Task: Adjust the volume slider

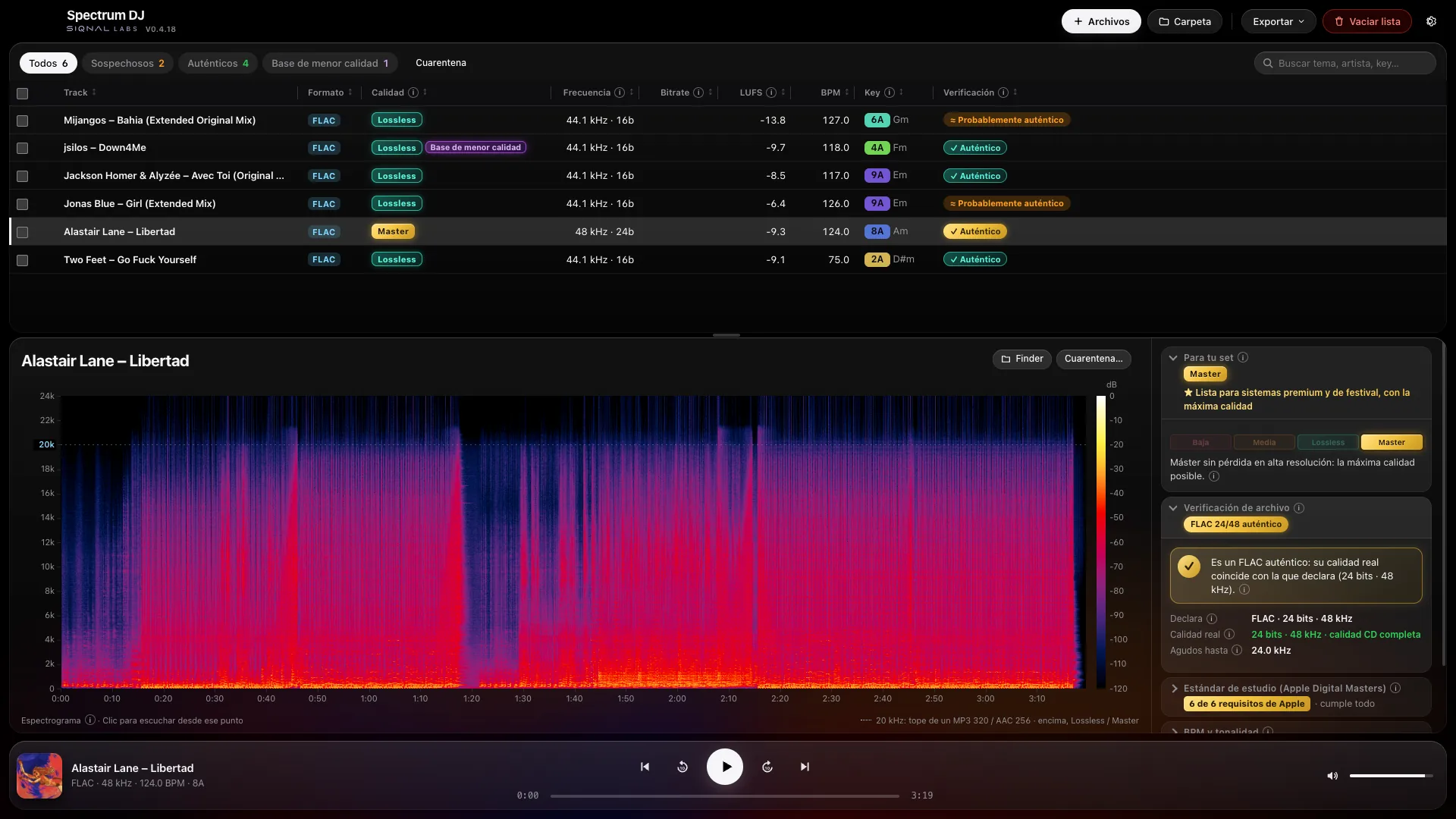Action: [1391, 776]
